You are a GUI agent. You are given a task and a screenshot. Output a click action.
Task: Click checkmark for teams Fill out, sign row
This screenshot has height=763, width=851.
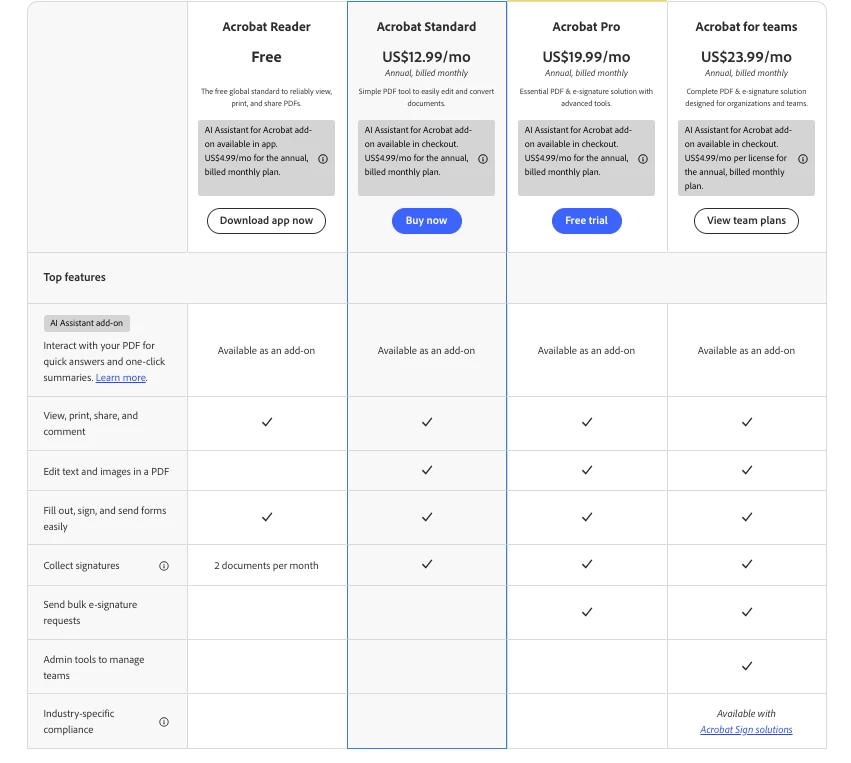(x=747, y=517)
